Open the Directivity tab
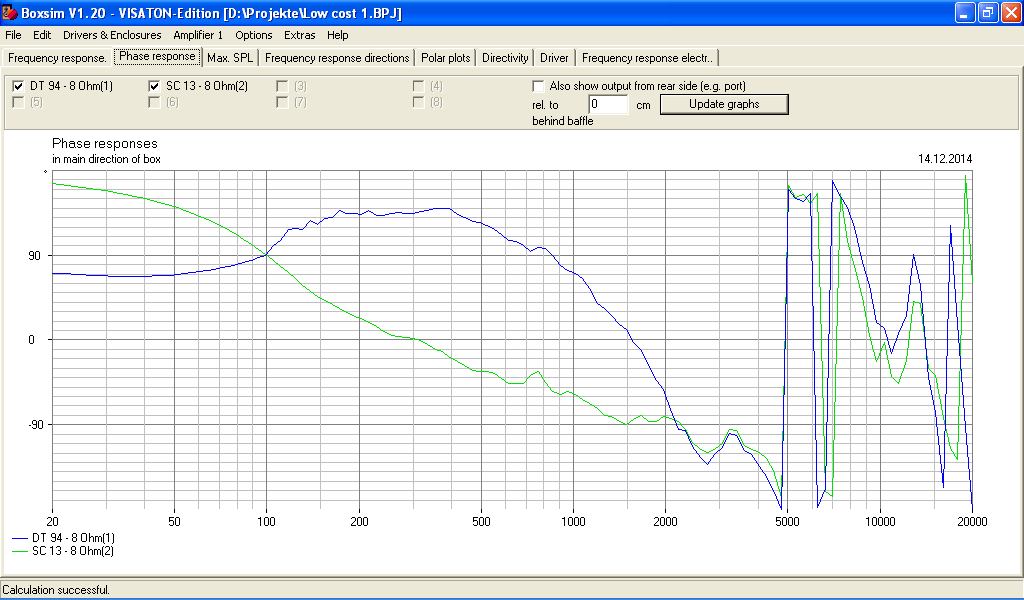Screen dimensions: 1024x600 pyautogui.click(x=505, y=58)
